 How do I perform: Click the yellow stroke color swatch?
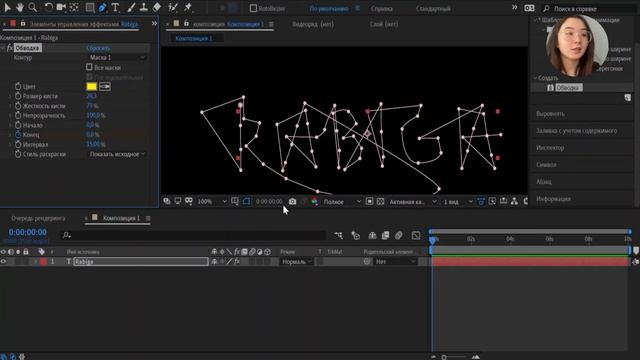click(x=92, y=87)
